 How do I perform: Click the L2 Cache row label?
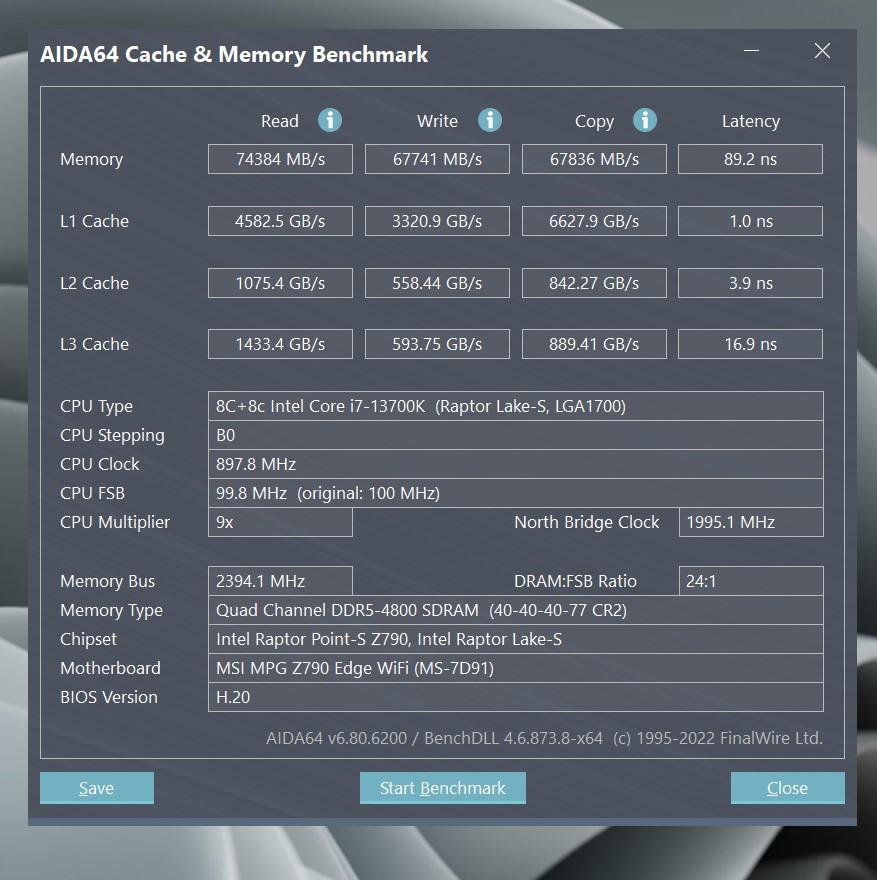pos(94,283)
